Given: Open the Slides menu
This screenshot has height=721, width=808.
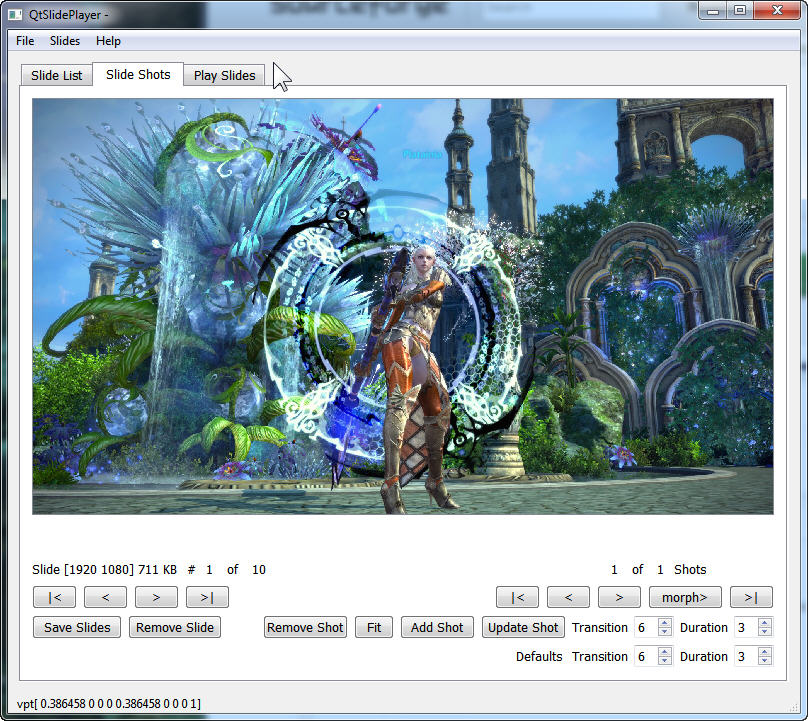Looking at the screenshot, I should [65, 41].
